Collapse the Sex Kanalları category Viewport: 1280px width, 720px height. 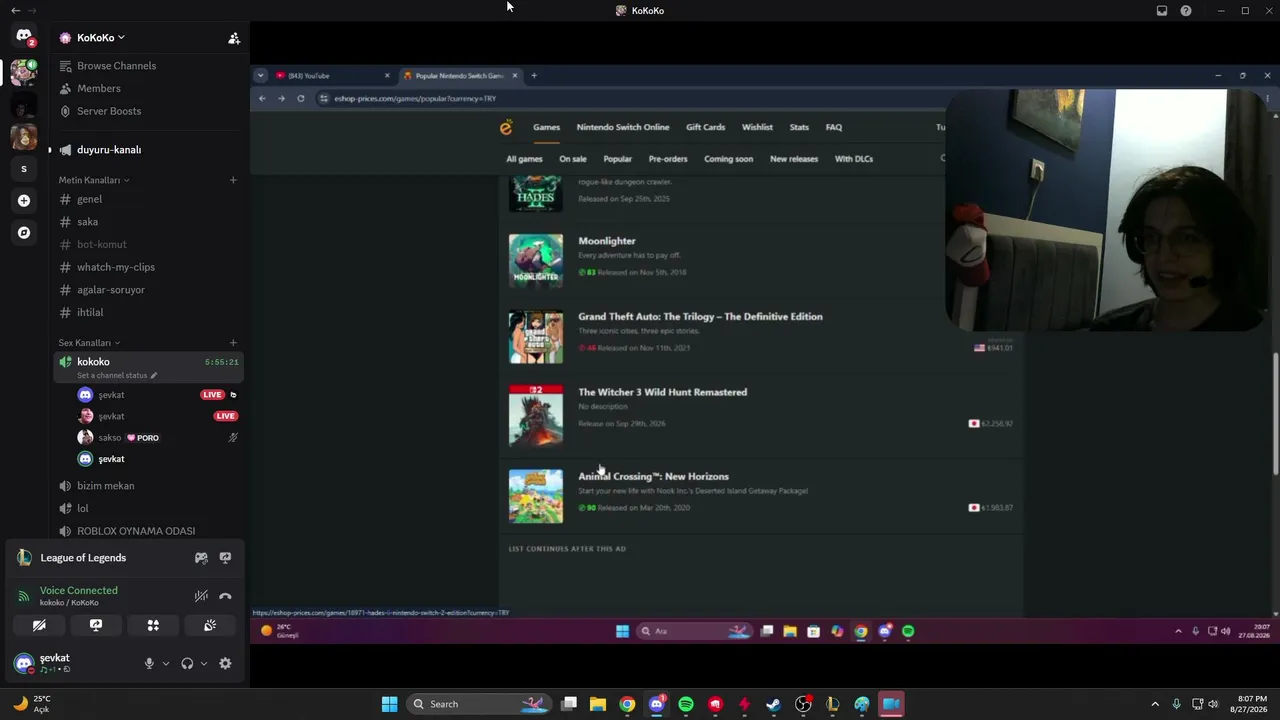point(89,343)
